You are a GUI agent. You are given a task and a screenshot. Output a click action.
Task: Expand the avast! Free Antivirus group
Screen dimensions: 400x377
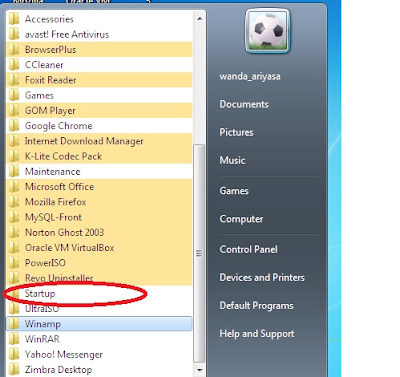point(99,34)
